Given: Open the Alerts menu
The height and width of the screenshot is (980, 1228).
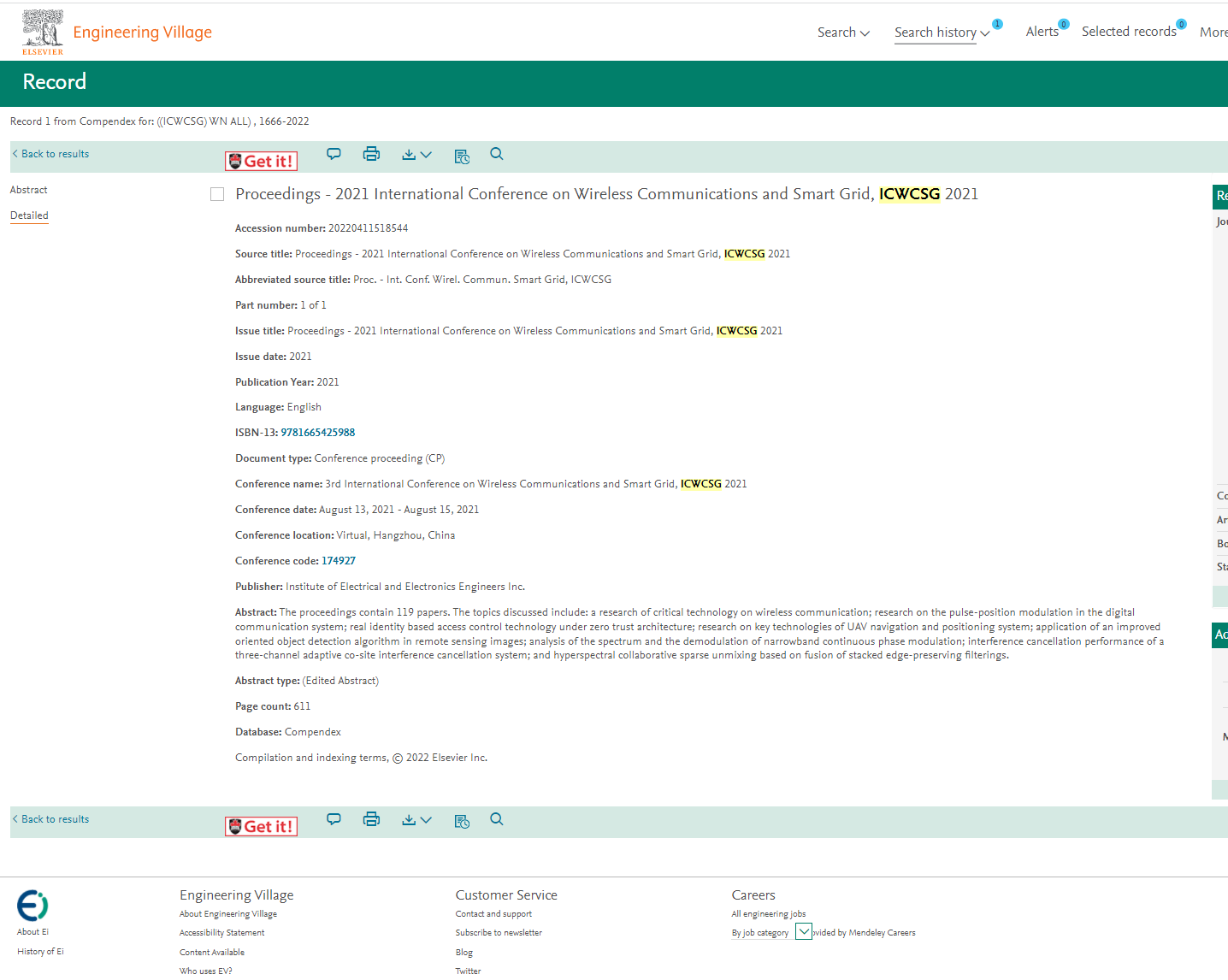Looking at the screenshot, I should coord(1042,32).
